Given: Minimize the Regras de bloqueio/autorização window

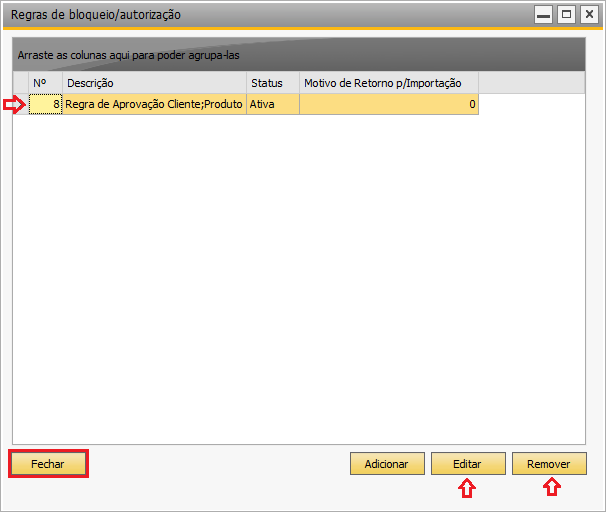Looking at the screenshot, I should 543,15.
